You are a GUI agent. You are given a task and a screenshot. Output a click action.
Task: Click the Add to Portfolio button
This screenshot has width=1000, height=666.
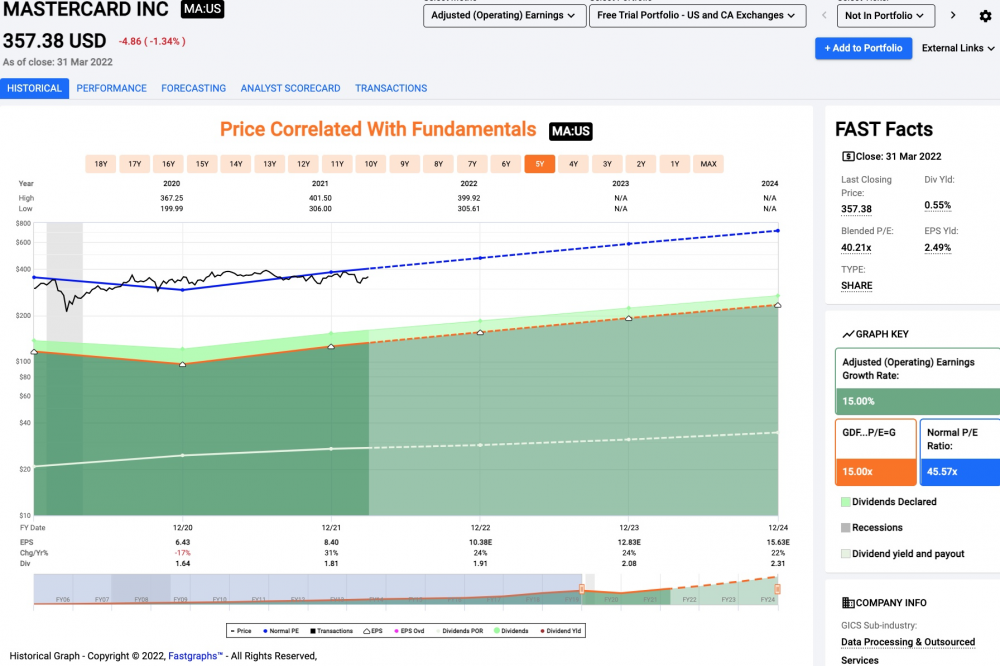click(863, 48)
